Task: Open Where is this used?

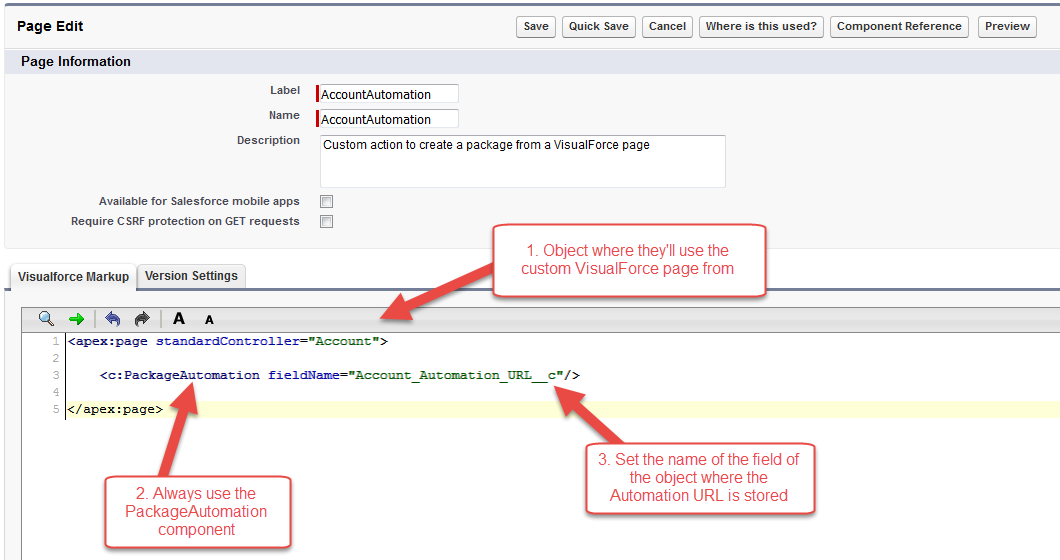Action: point(761,27)
